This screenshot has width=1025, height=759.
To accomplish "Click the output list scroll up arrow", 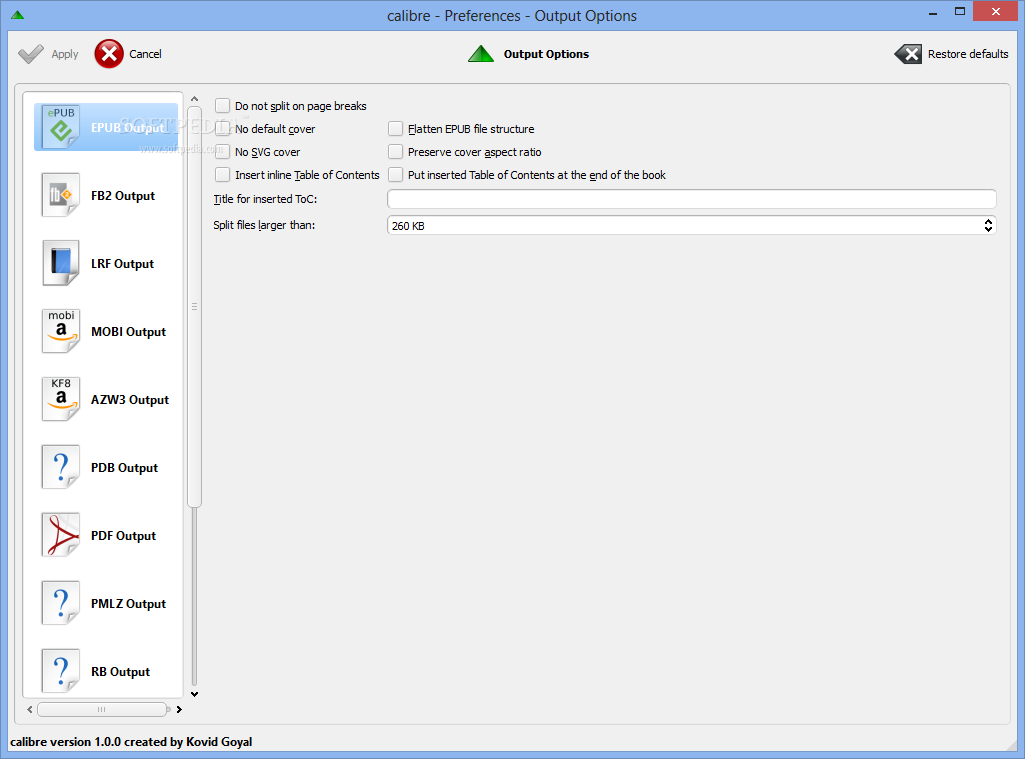I will click(194, 99).
